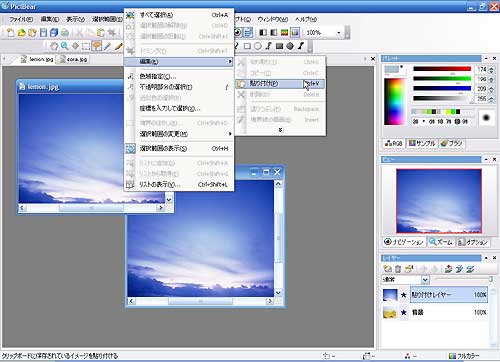Click navigation preview thumbnail of sky
The height and width of the screenshot is (362, 500).
[x=439, y=201]
